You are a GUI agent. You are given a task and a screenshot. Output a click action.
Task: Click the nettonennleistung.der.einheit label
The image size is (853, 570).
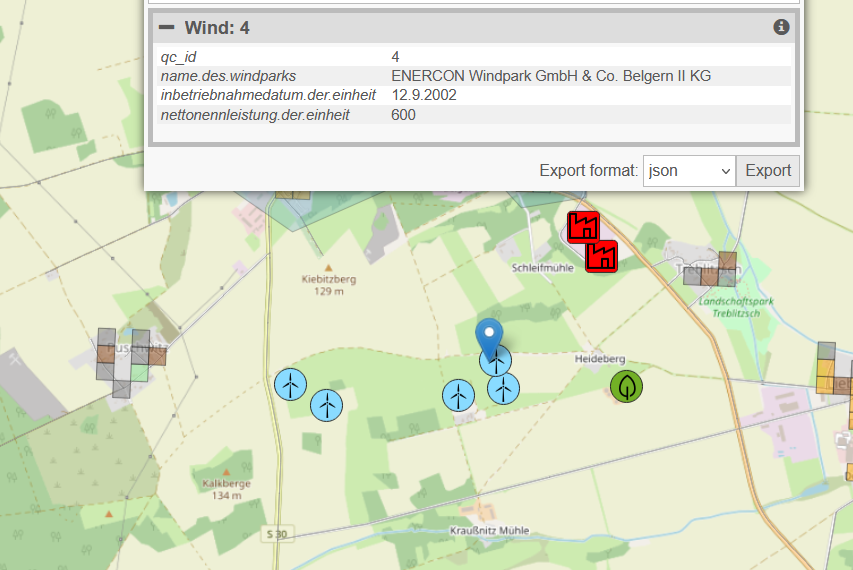[x=255, y=115]
